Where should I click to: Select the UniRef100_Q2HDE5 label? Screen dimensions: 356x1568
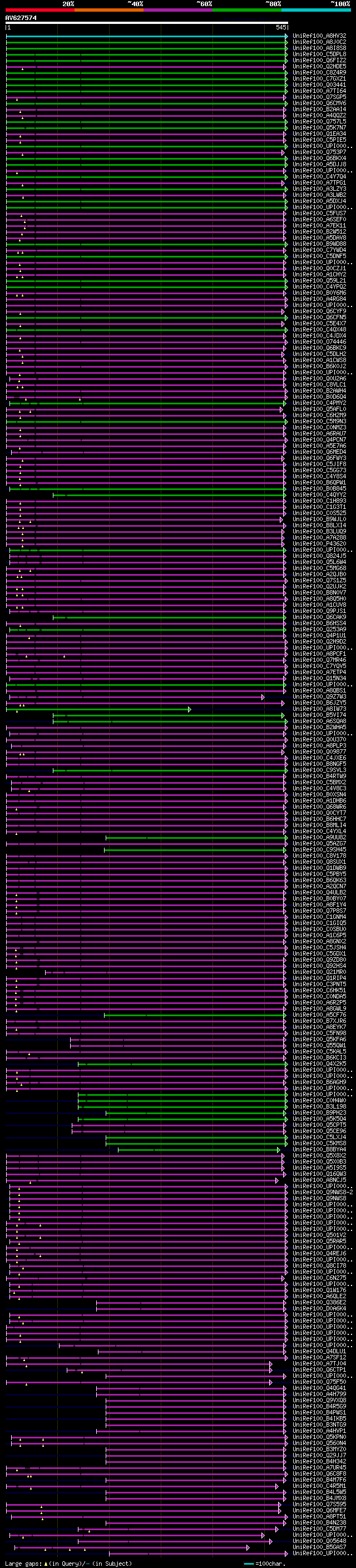point(319,66)
